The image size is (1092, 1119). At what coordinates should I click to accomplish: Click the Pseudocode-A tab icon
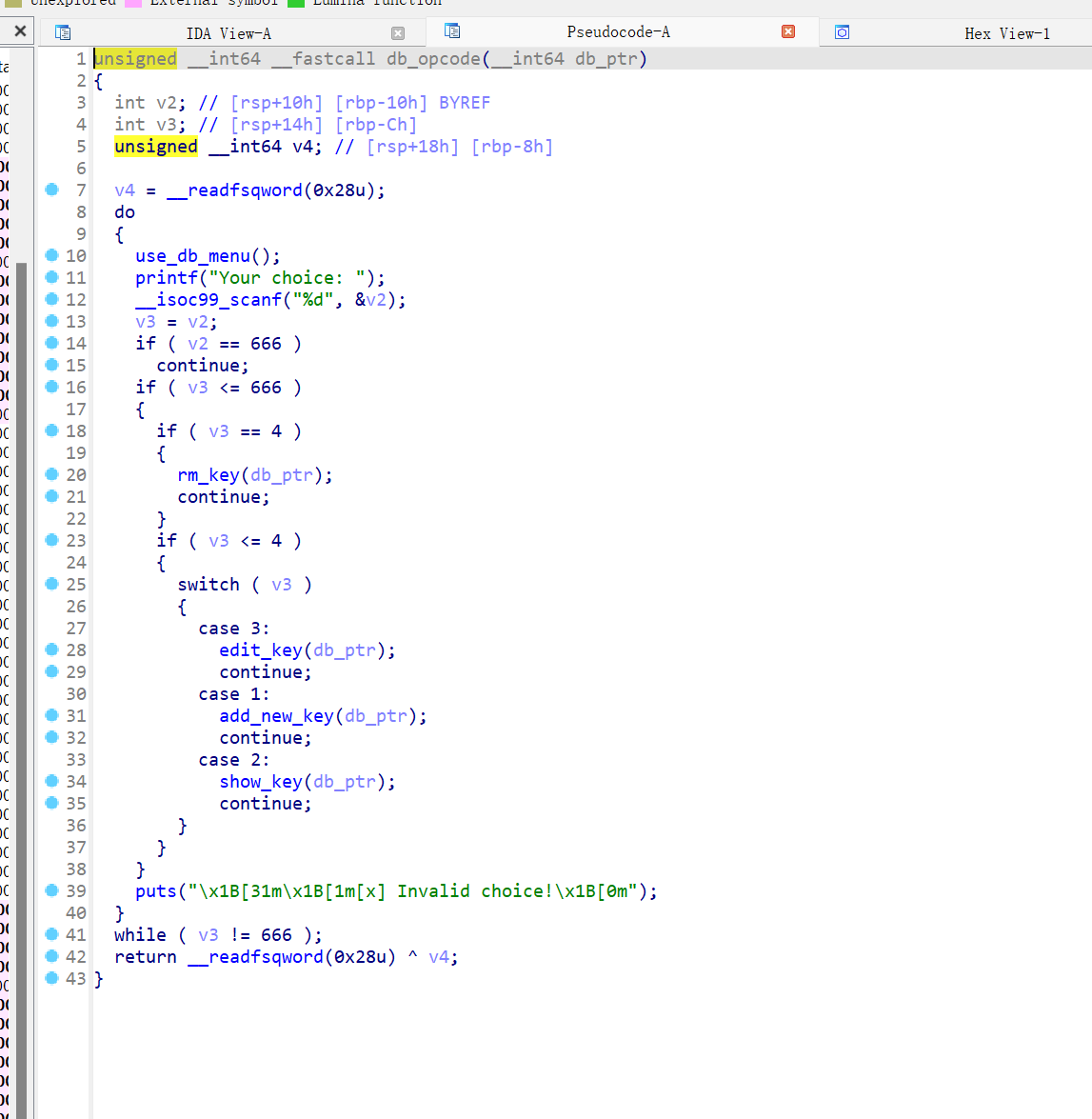[452, 31]
